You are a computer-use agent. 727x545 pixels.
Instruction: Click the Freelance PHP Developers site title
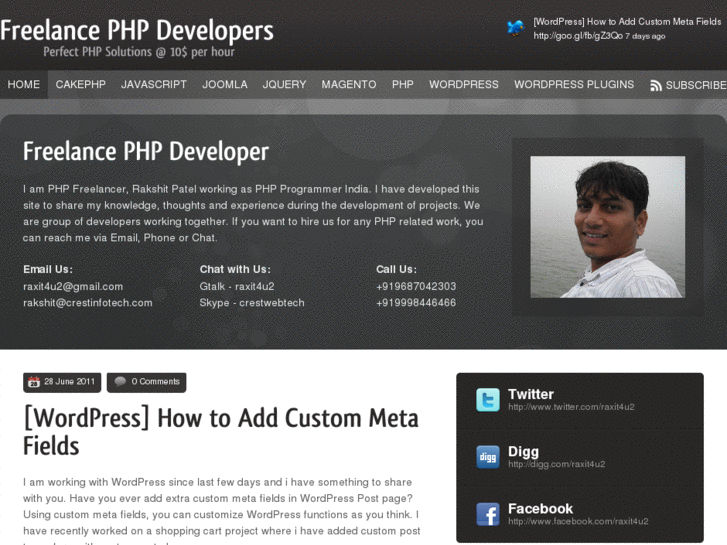point(137,30)
